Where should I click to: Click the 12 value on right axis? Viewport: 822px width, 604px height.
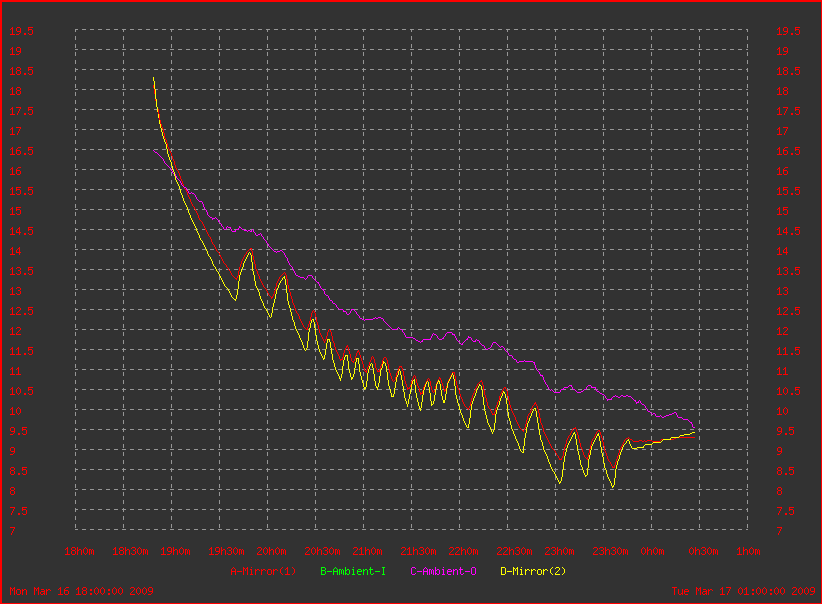pos(782,331)
